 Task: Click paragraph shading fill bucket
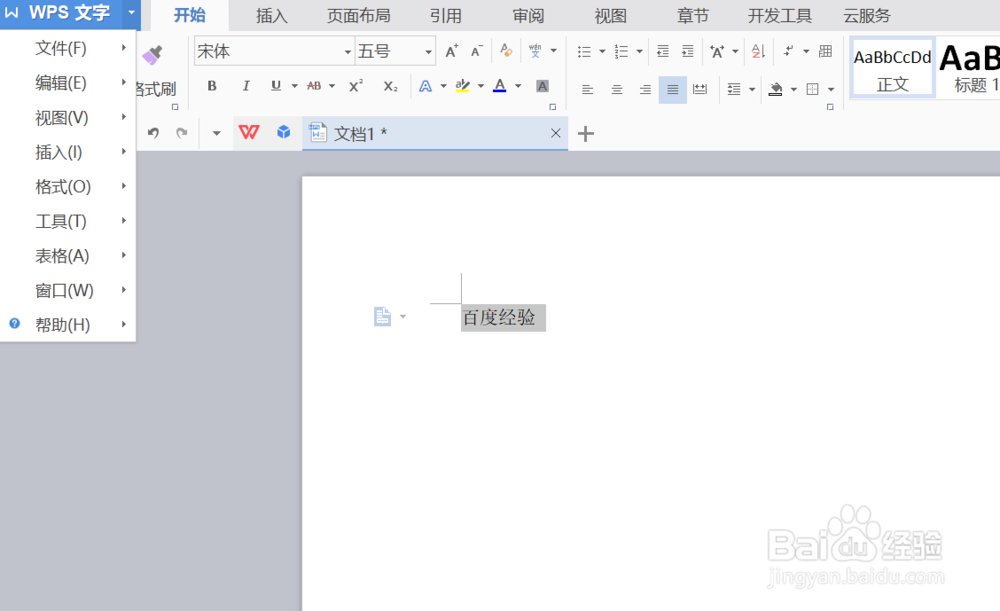[x=776, y=89]
